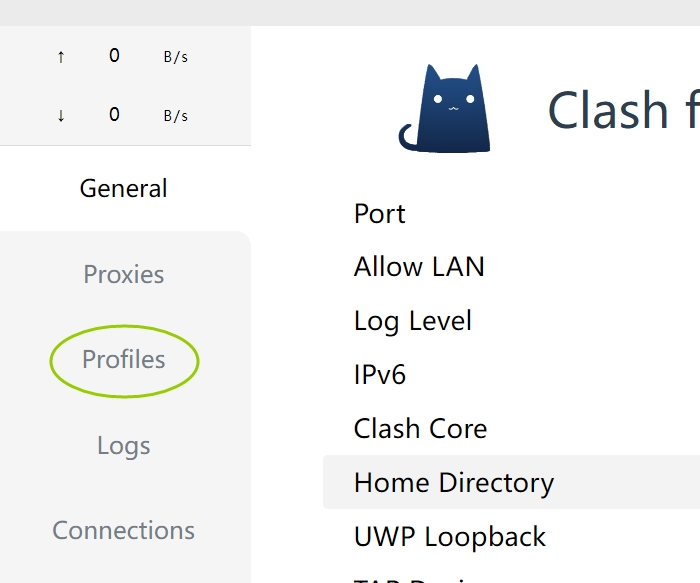
Task: Show the Logs page
Action: 124,445
